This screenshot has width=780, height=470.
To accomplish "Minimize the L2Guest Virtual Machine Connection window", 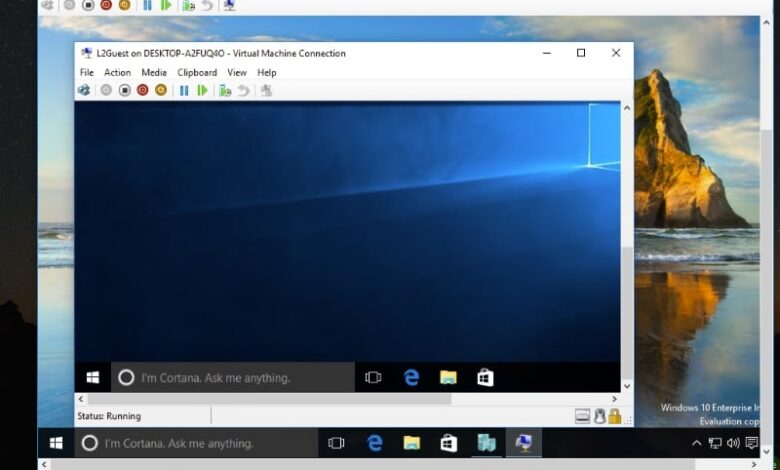I will point(547,53).
